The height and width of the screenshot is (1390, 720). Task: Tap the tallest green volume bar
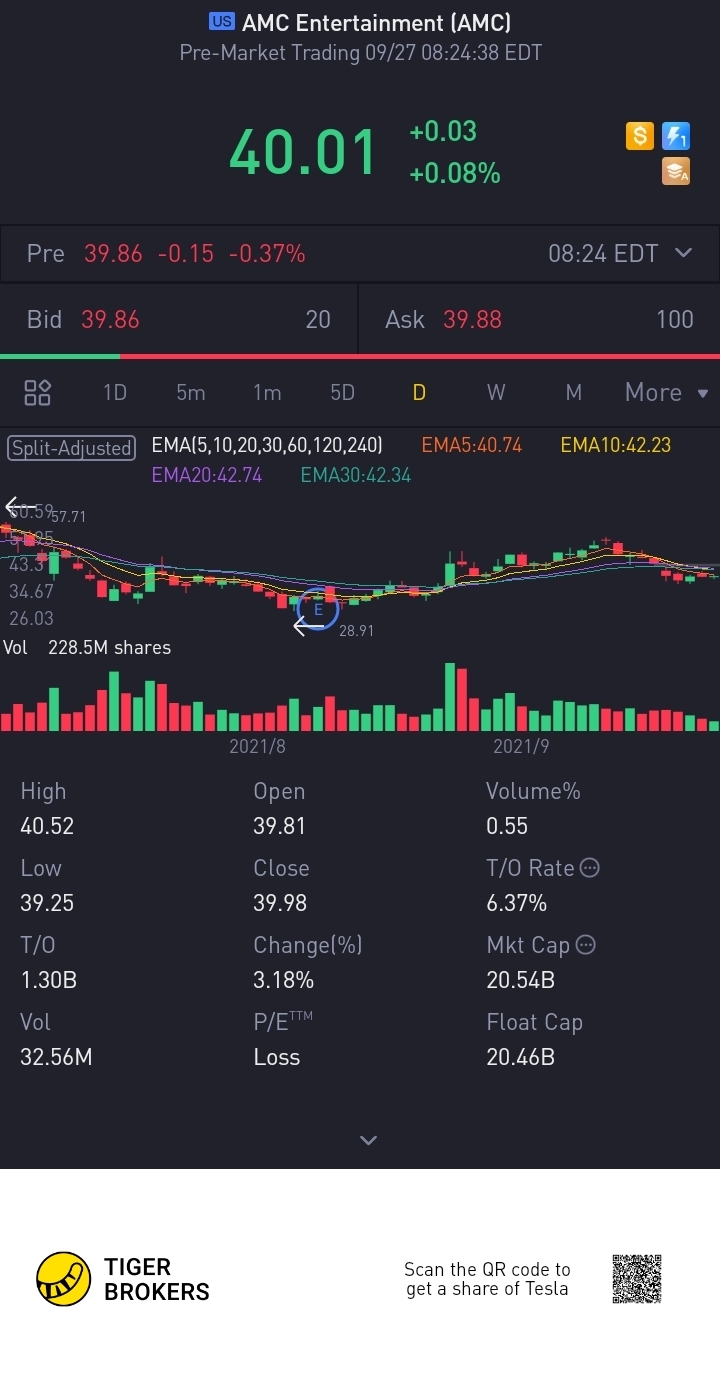click(x=450, y=697)
